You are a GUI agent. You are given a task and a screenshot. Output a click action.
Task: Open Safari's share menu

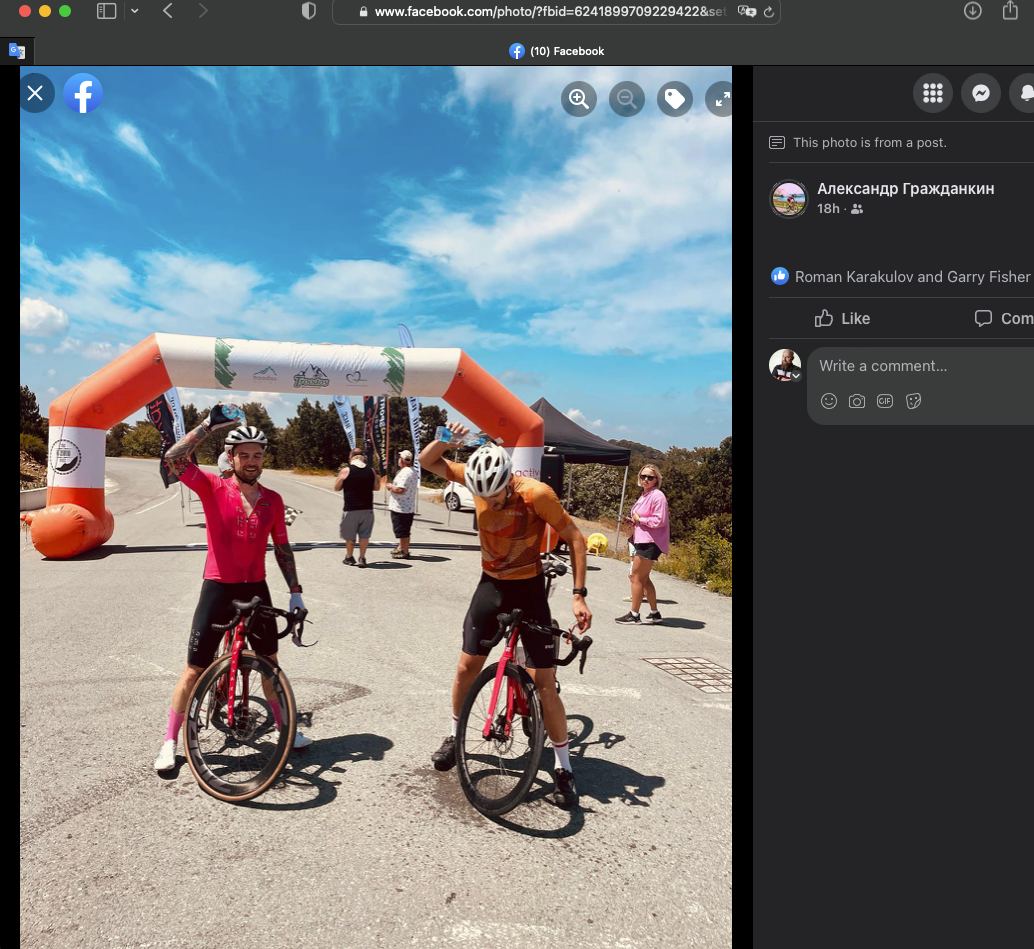tap(1010, 11)
